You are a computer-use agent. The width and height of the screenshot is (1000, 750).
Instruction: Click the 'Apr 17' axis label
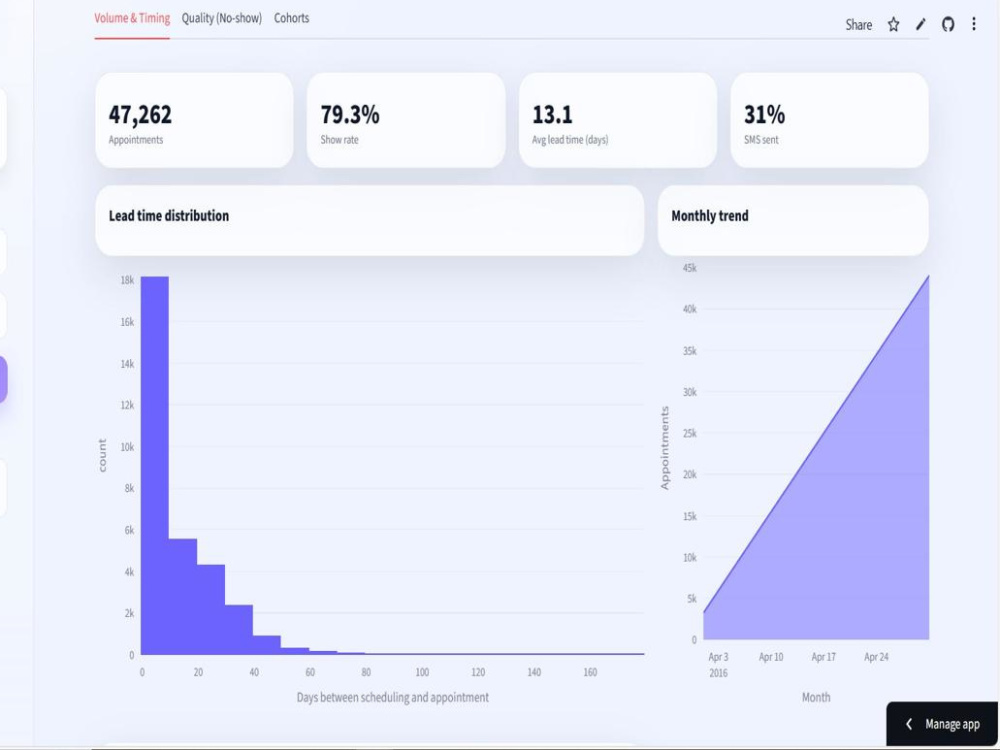[823, 657]
